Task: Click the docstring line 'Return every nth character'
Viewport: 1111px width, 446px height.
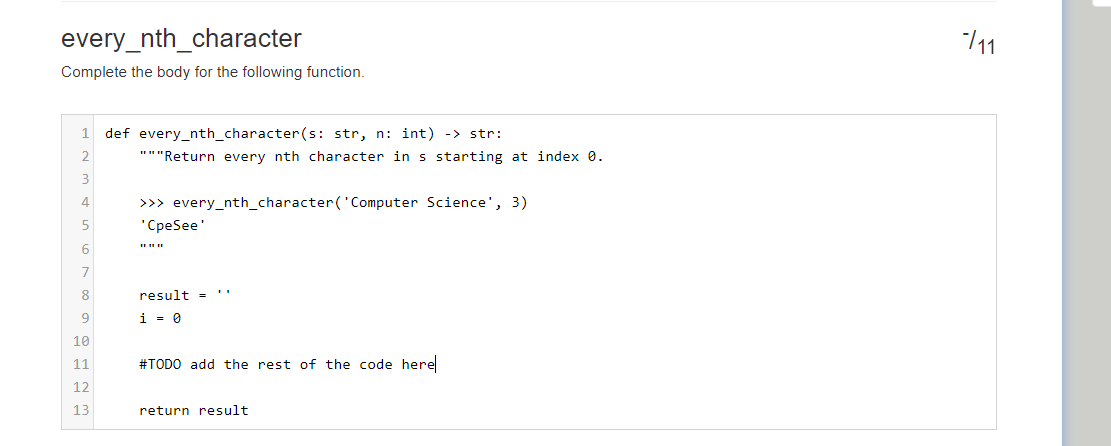Action: 371,157
